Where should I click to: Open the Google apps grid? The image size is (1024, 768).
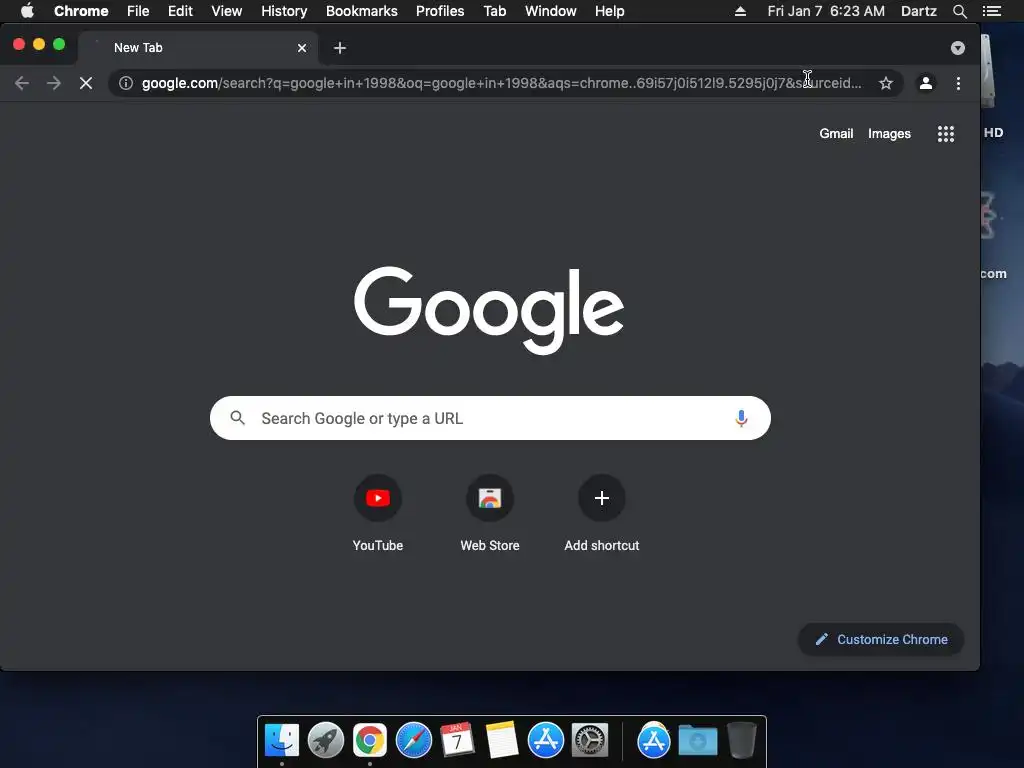pyautogui.click(x=946, y=134)
